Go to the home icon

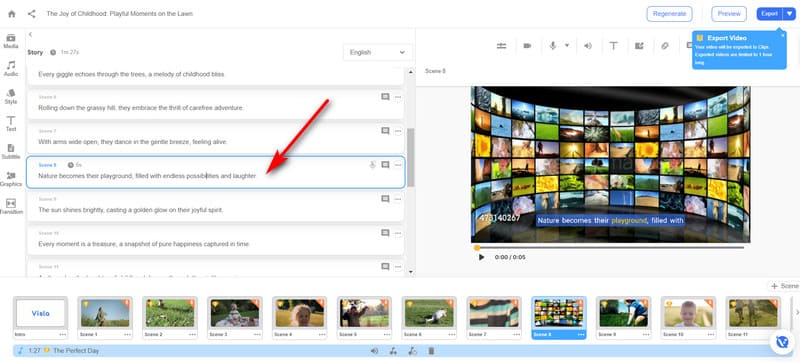tap(12, 14)
